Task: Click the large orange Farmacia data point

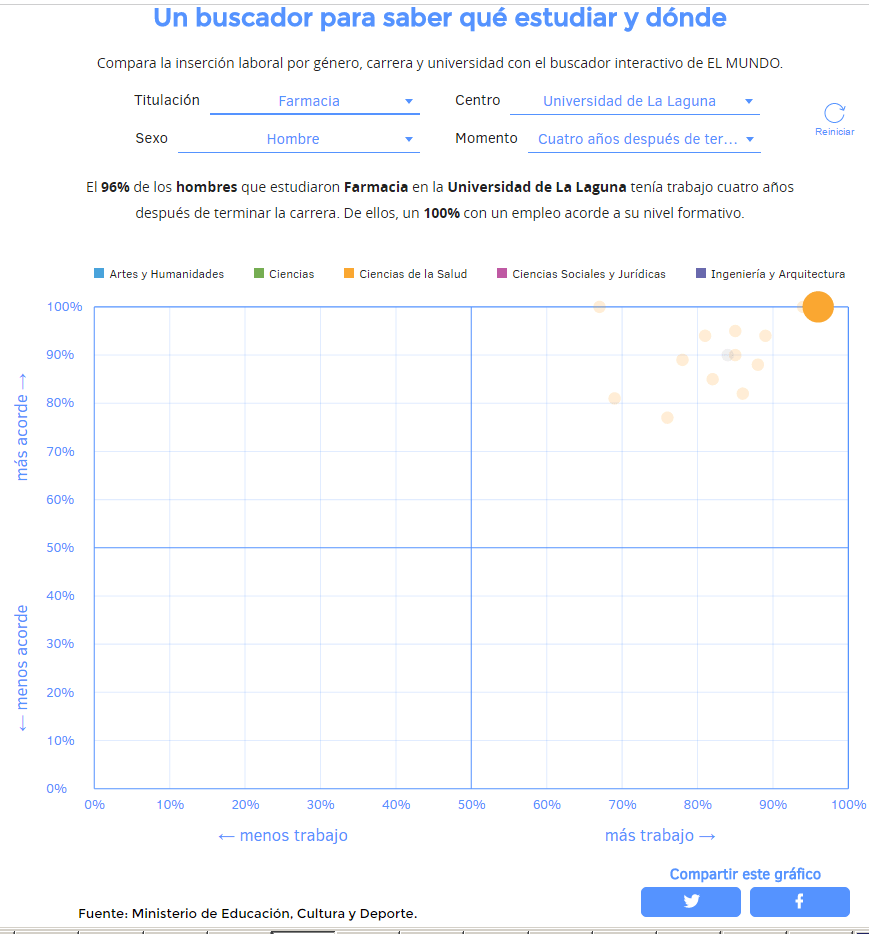Action: 818,307
